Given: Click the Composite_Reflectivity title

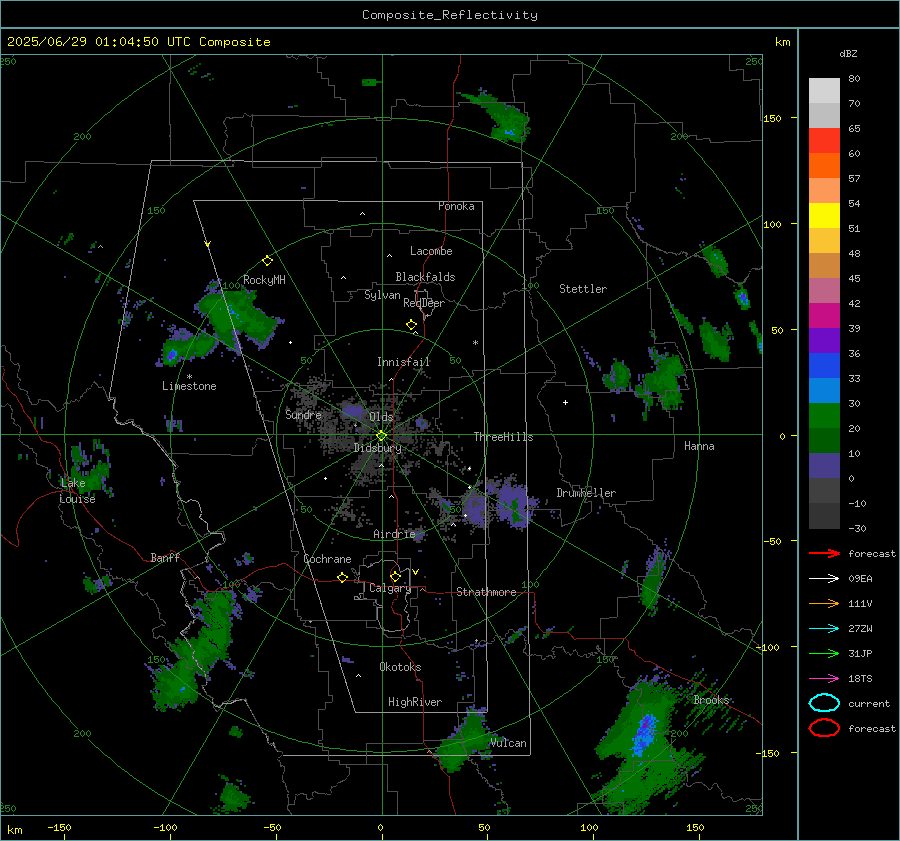Looking at the screenshot, I should 449,15.
